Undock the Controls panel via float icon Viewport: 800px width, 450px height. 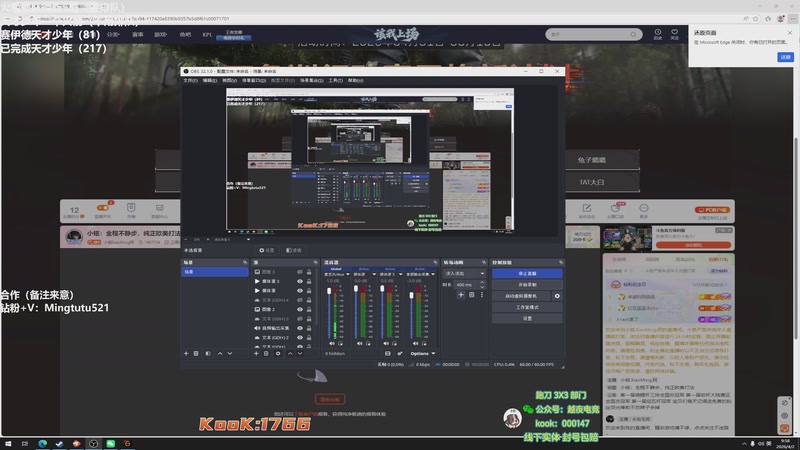point(561,262)
